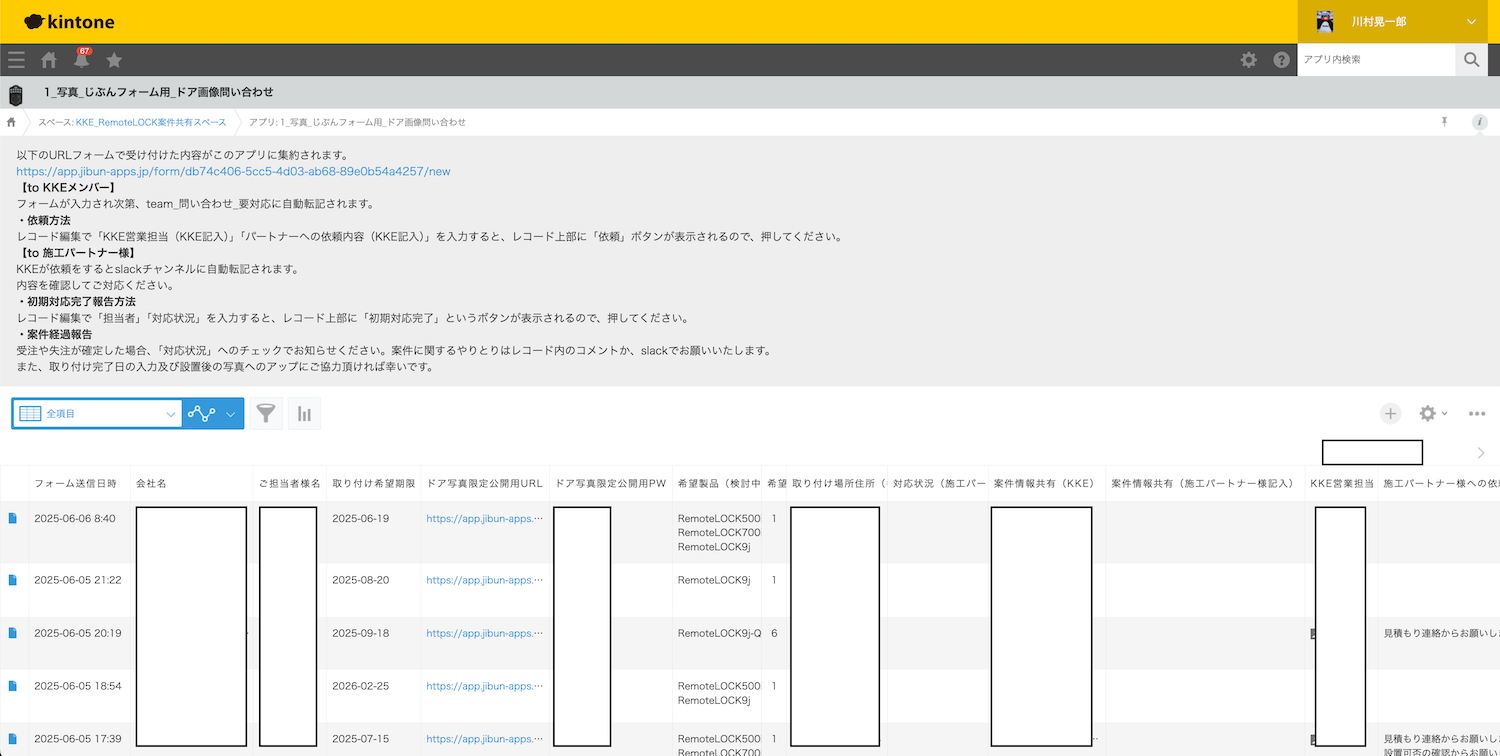Click the search magnifier button
The width and height of the screenshot is (1500, 756).
[1471, 60]
